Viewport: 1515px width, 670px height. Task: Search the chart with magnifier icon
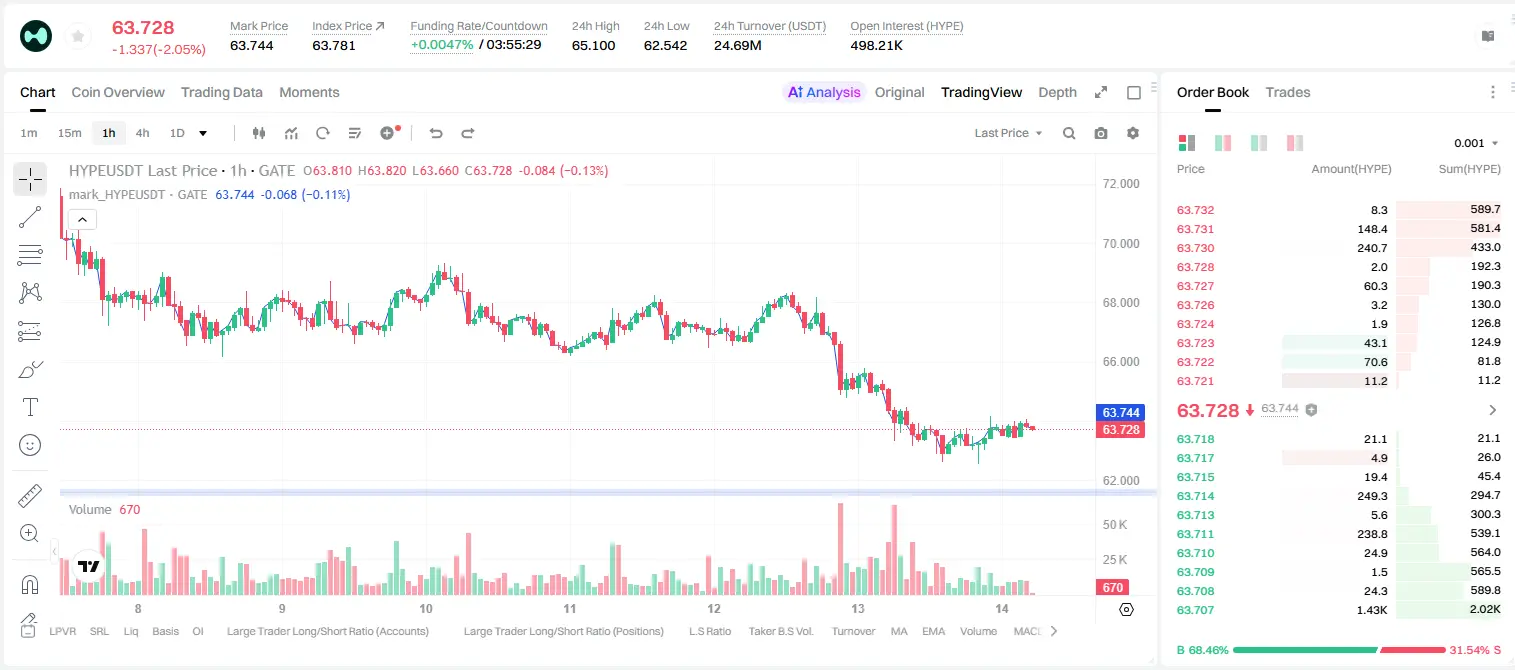point(1069,133)
